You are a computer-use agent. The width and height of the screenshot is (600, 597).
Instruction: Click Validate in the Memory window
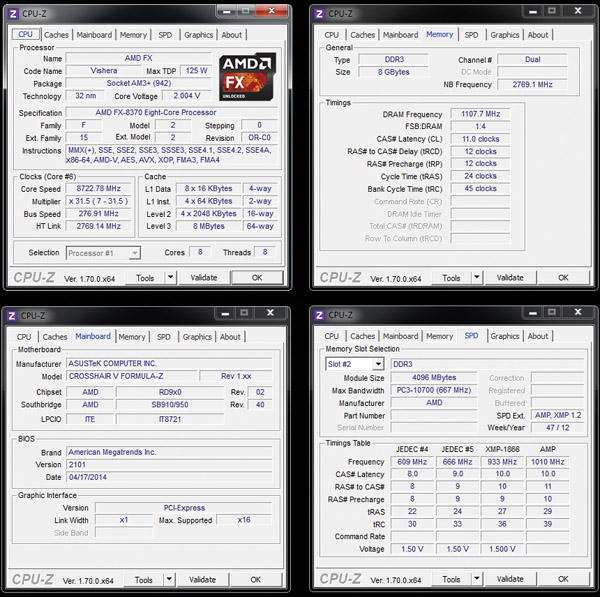[510, 278]
